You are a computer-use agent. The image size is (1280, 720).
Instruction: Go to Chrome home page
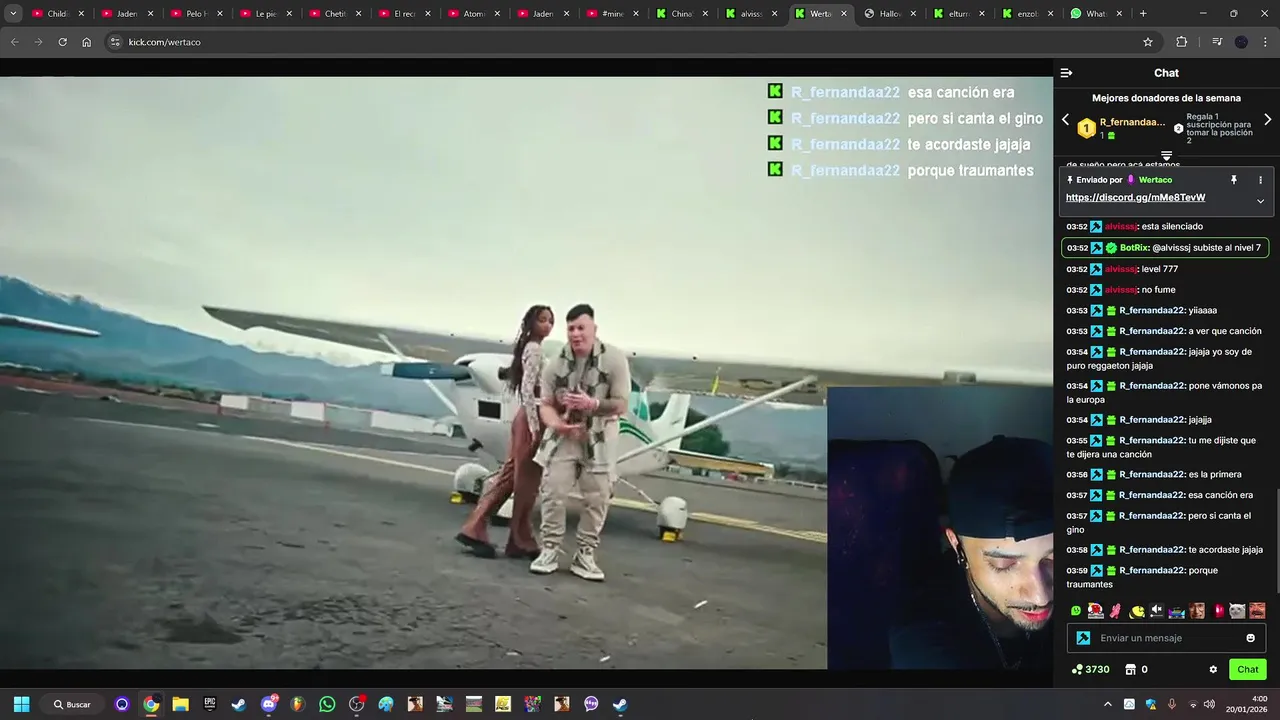86,42
